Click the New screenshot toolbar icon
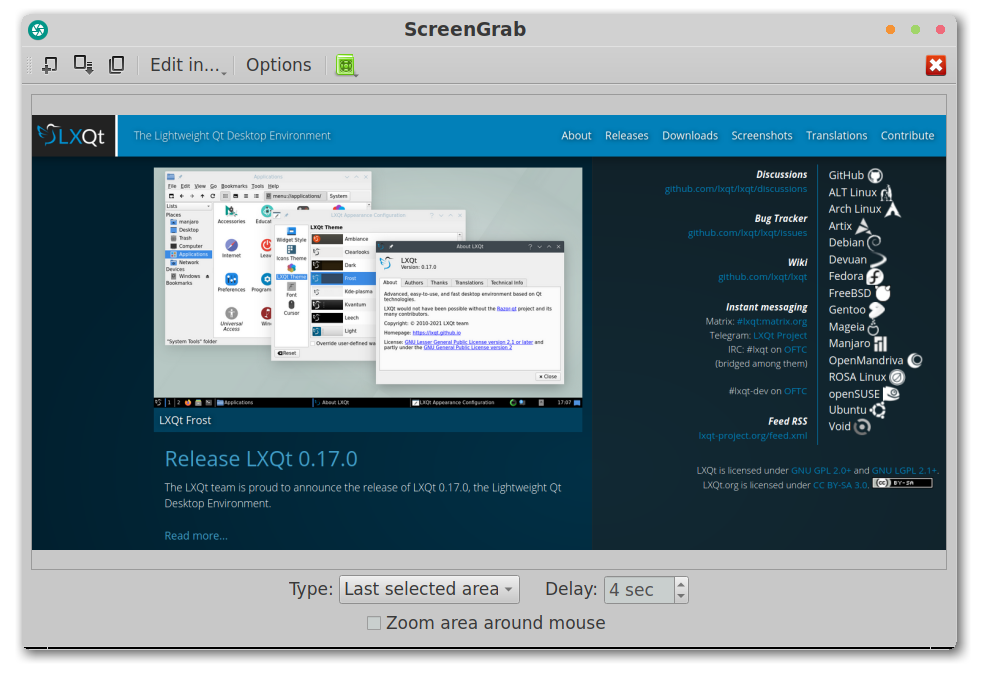988x693 pixels. pos(49,65)
